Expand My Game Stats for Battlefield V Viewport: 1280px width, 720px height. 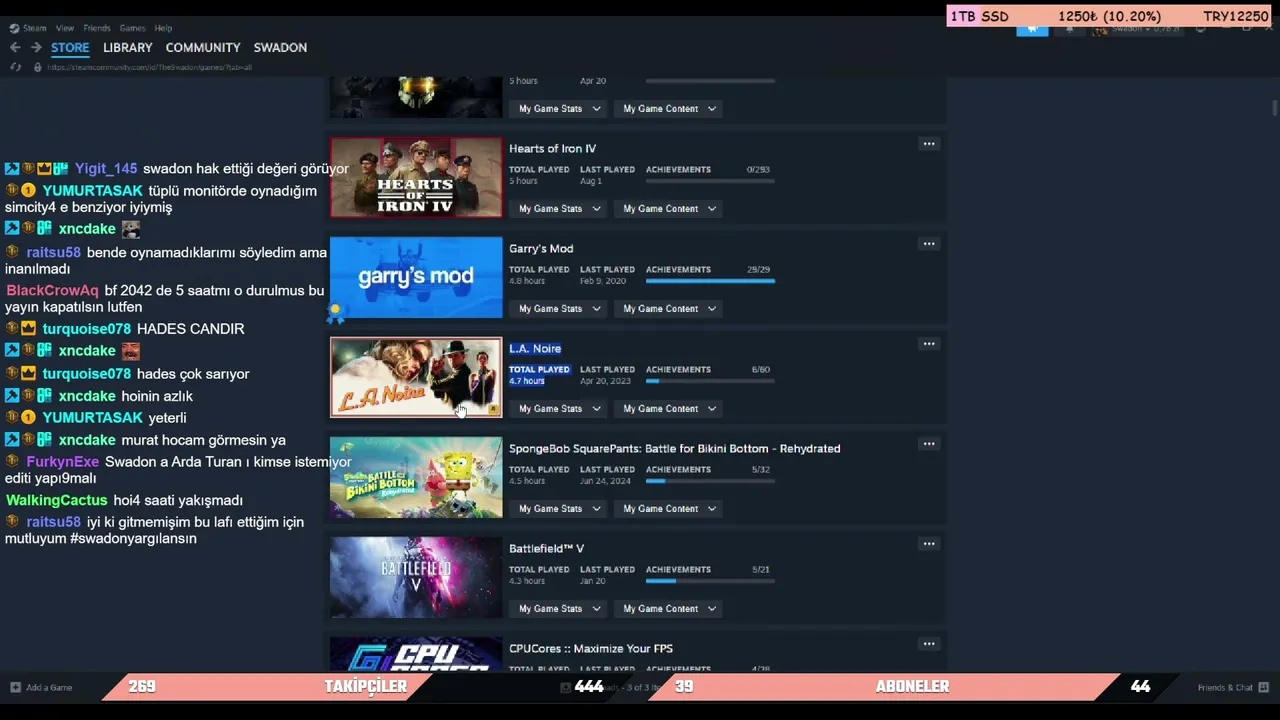click(x=559, y=609)
